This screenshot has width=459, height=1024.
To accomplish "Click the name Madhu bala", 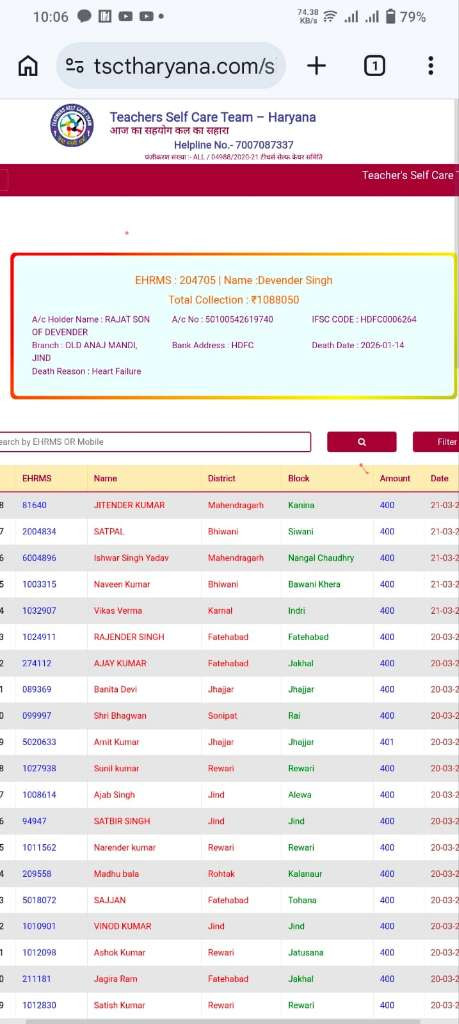I will coord(116,874).
